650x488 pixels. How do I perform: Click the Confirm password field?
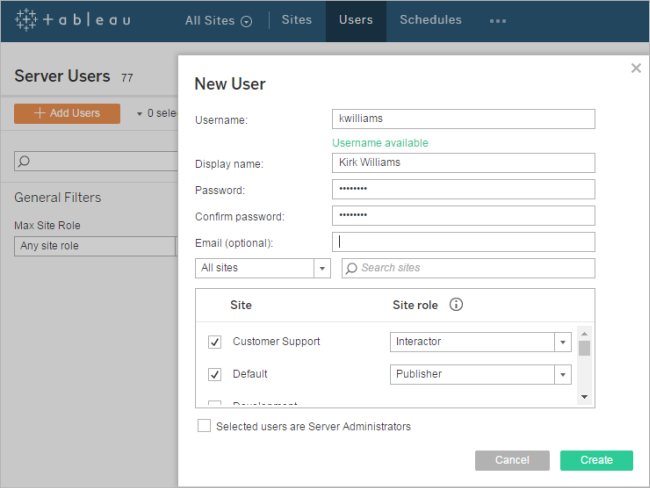[x=463, y=216]
